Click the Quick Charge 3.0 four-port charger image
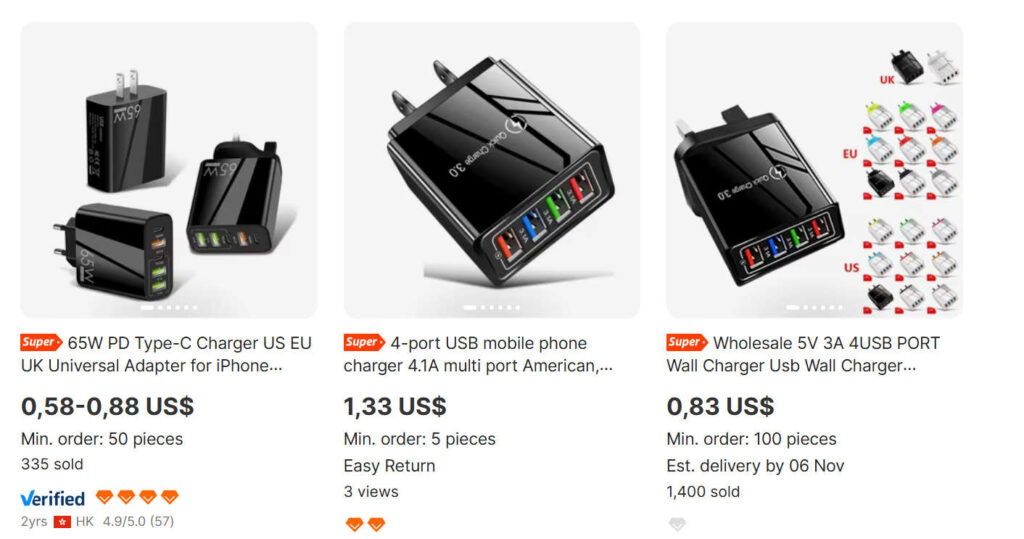Viewport: 1024px width, 539px height. [492, 170]
